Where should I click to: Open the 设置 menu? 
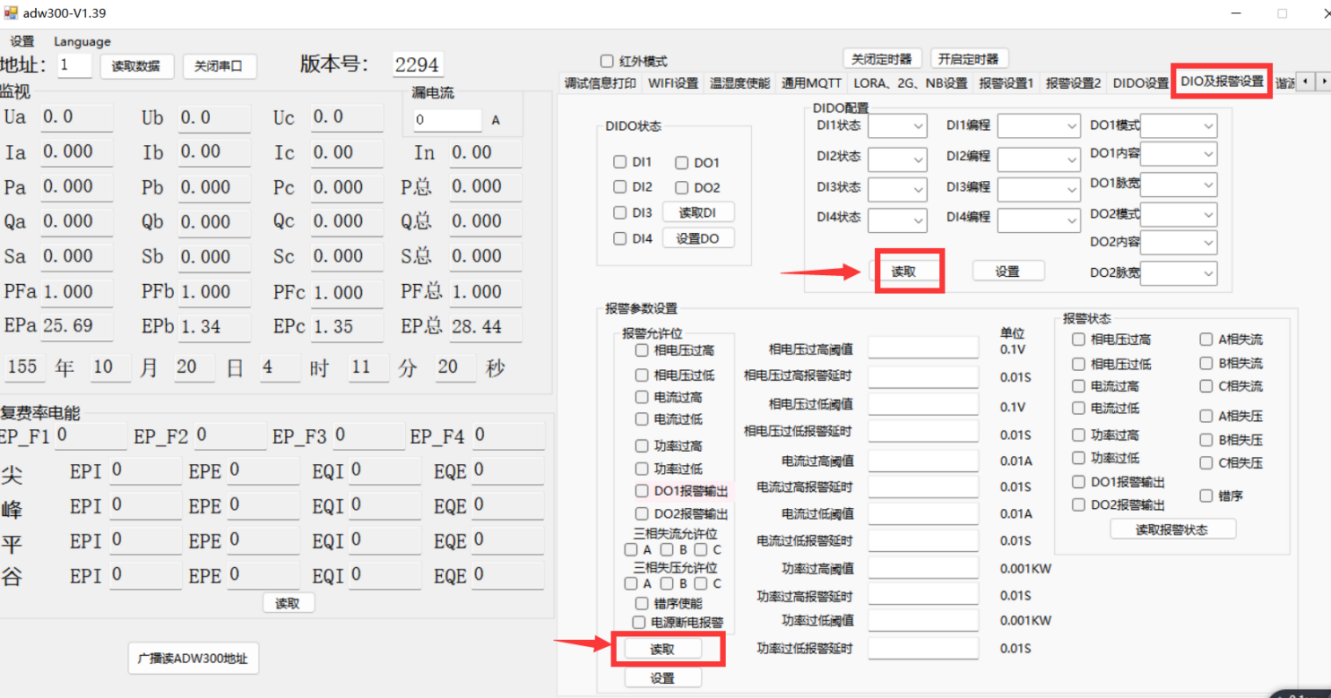tap(22, 42)
